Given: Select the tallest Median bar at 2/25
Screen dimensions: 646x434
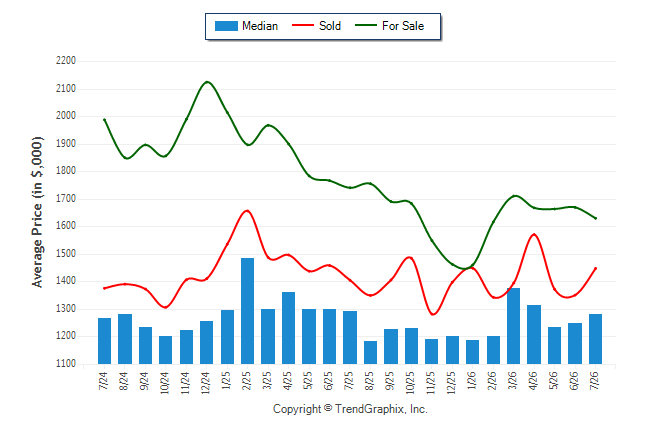Looking at the screenshot, I should [247, 311].
